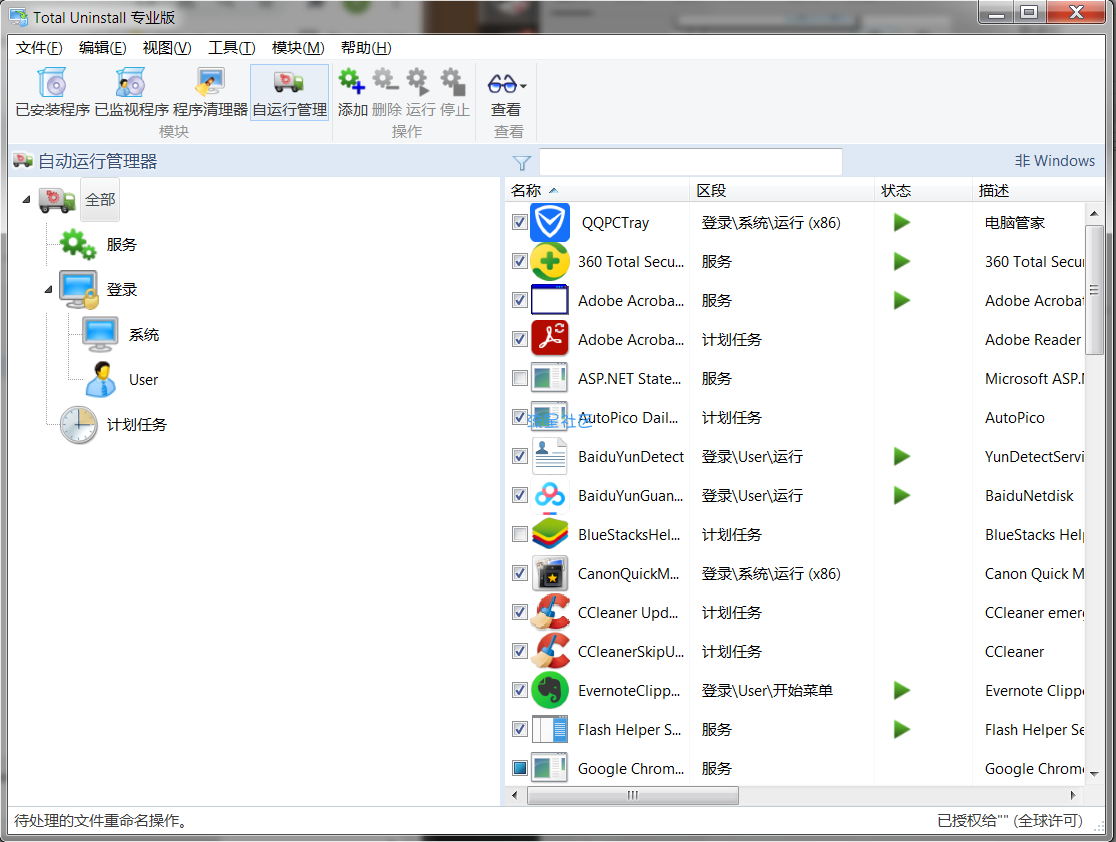Screen dimensions: 1116x842
Task: Open the 已监视程序 module
Action: 132,92
